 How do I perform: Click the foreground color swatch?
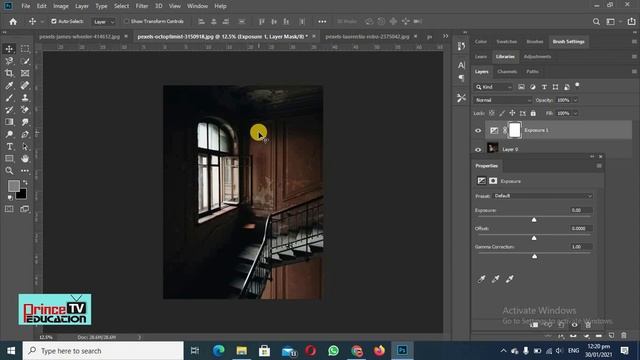13,186
